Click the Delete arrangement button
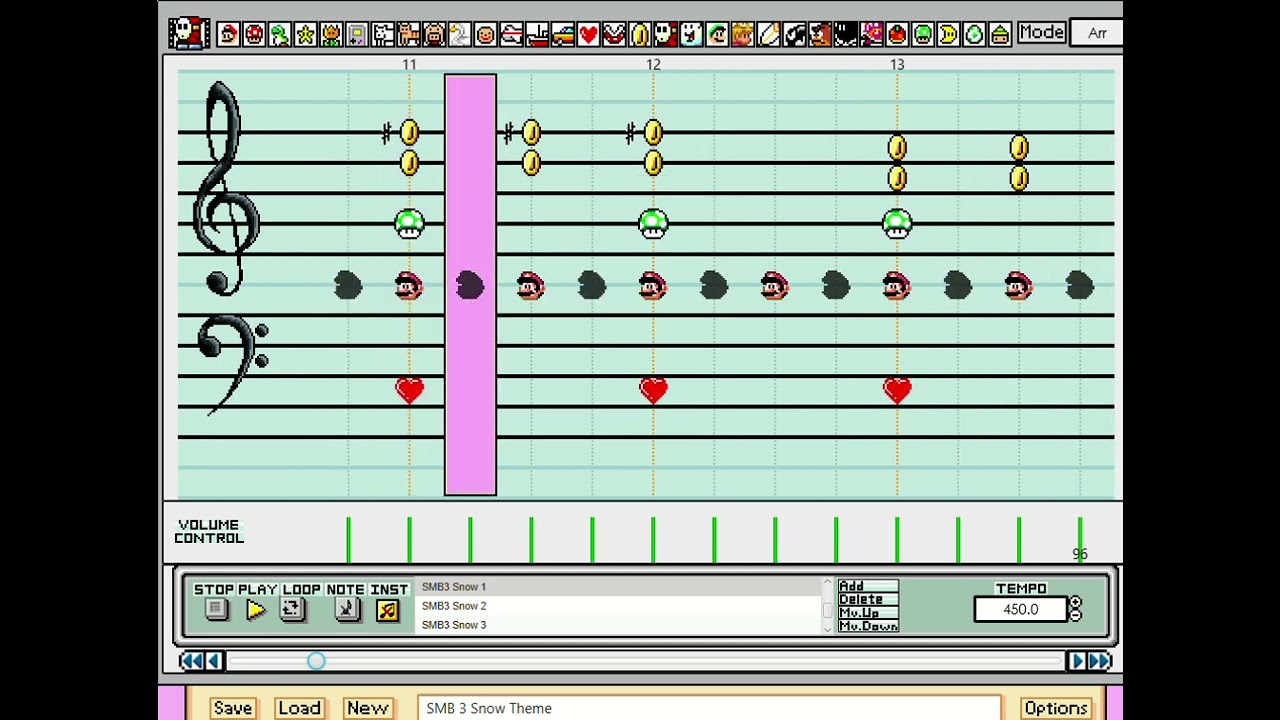 coord(868,599)
